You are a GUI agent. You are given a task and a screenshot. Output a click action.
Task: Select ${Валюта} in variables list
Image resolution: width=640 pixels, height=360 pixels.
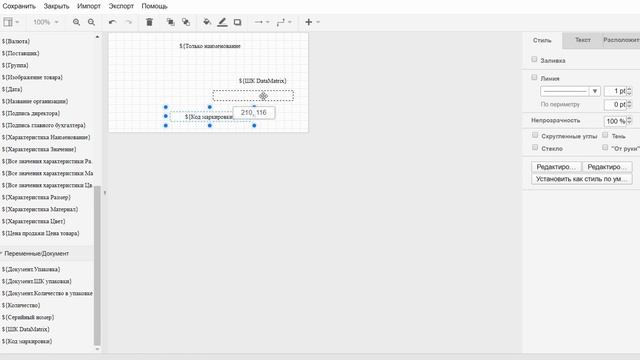[16, 41]
